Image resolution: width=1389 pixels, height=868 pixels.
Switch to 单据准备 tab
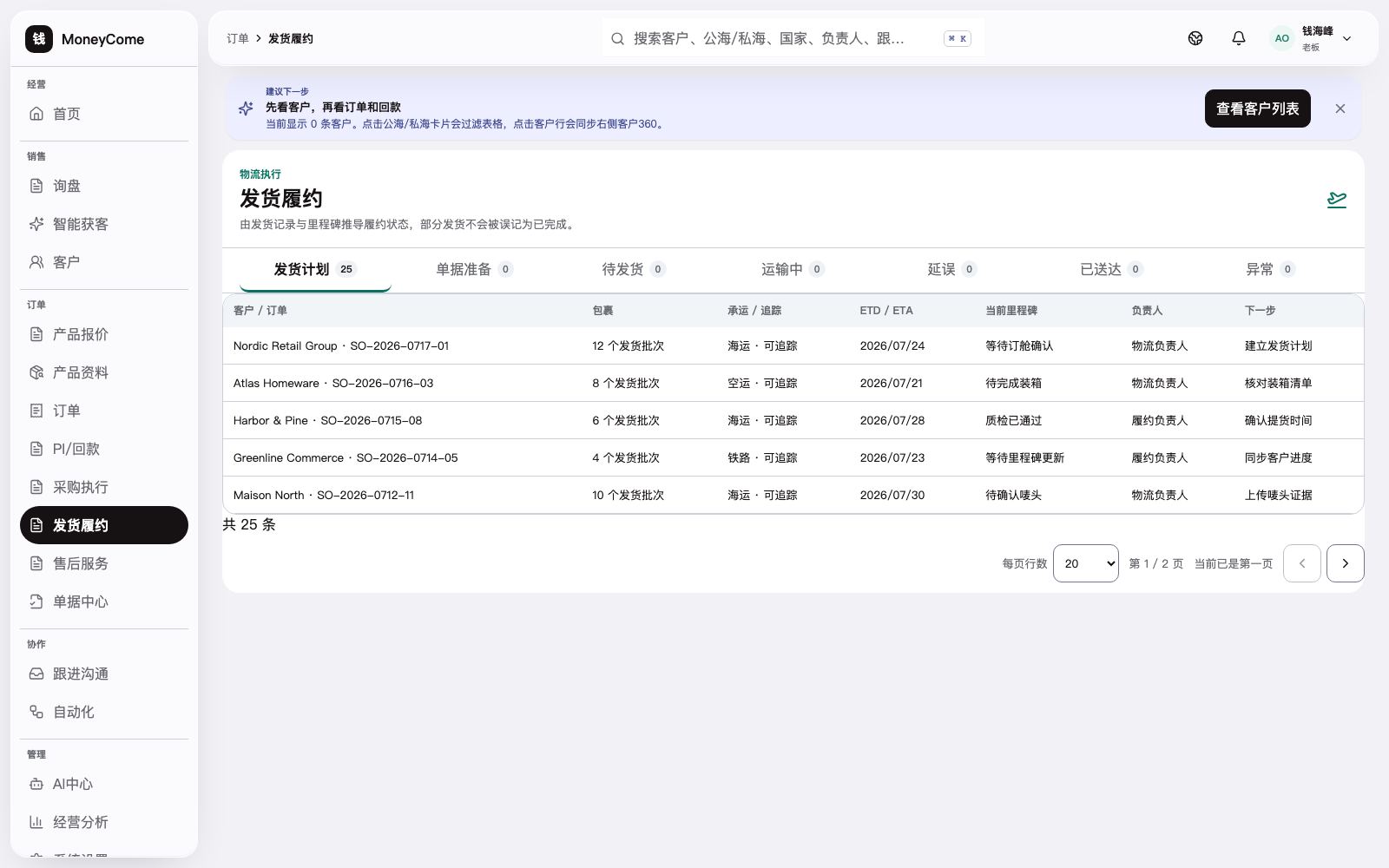click(x=474, y=269)
